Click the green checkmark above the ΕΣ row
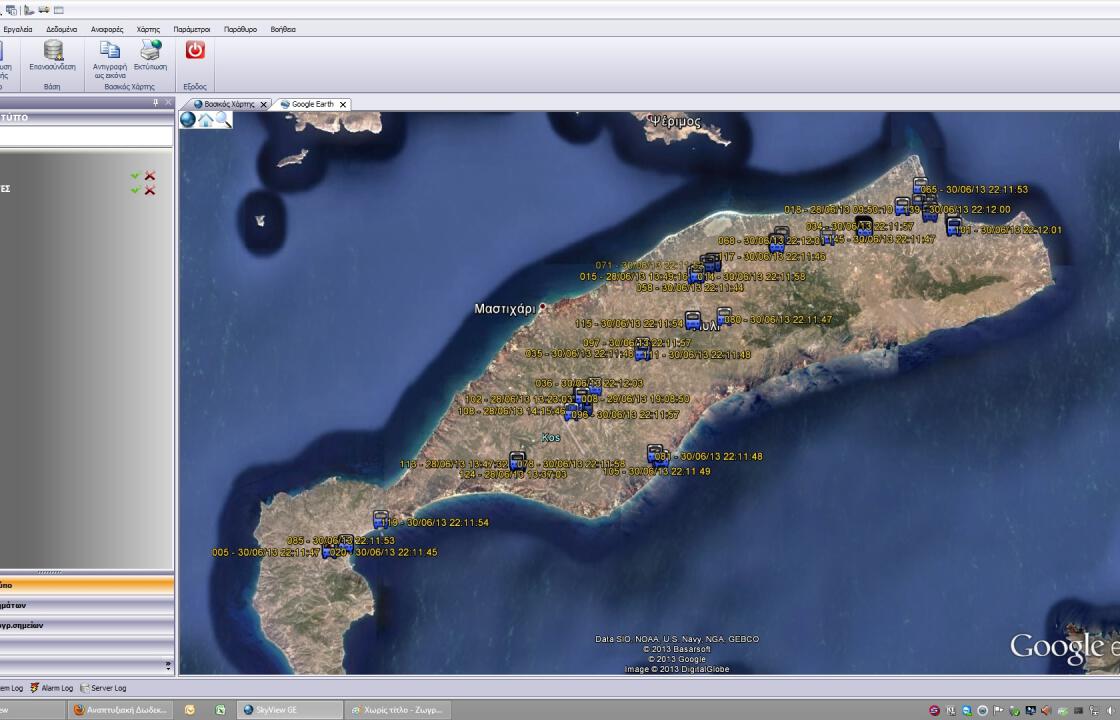 (x=135, y=175)
